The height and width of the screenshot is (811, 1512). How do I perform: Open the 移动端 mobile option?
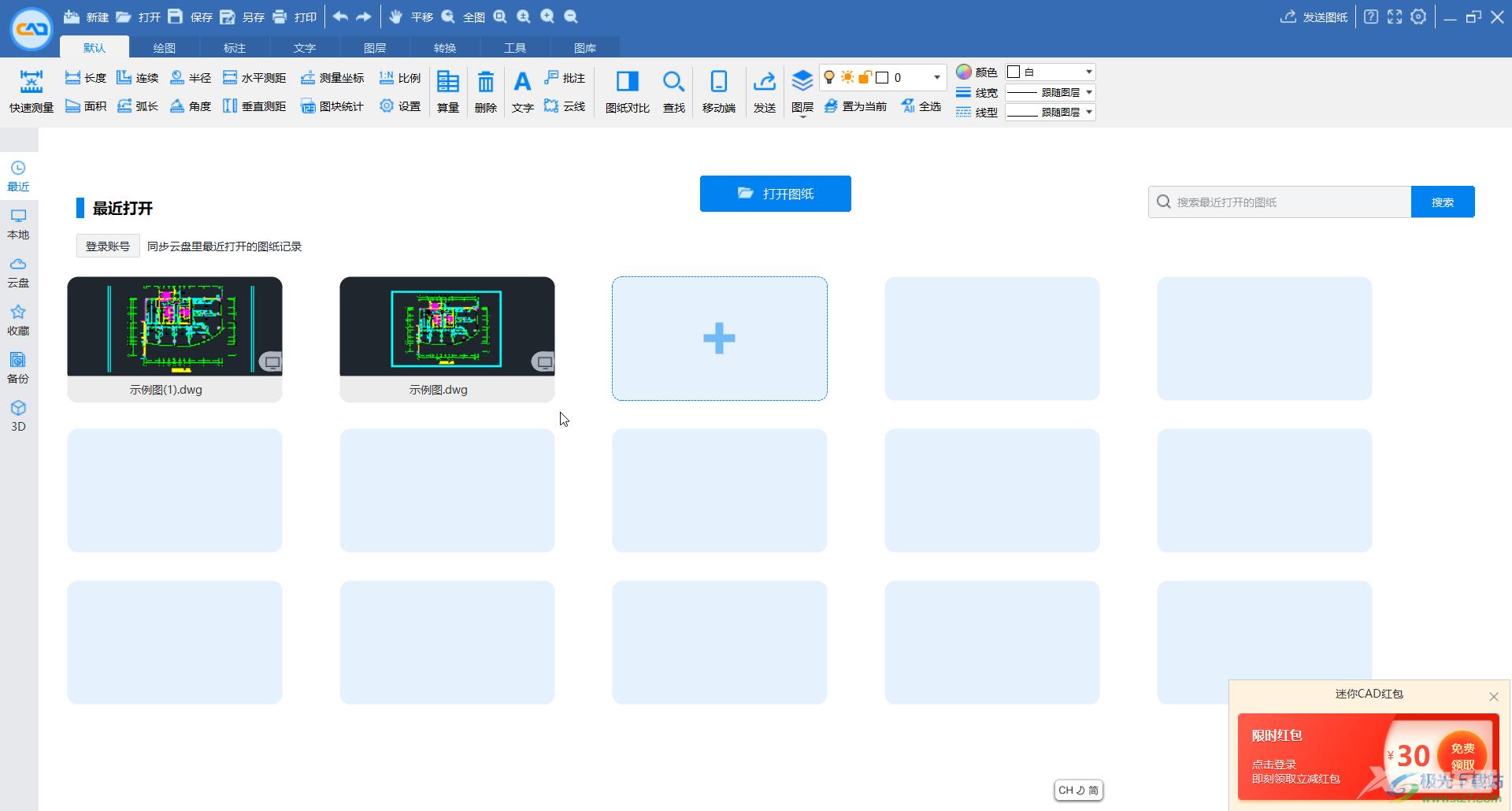click(719, 91)
